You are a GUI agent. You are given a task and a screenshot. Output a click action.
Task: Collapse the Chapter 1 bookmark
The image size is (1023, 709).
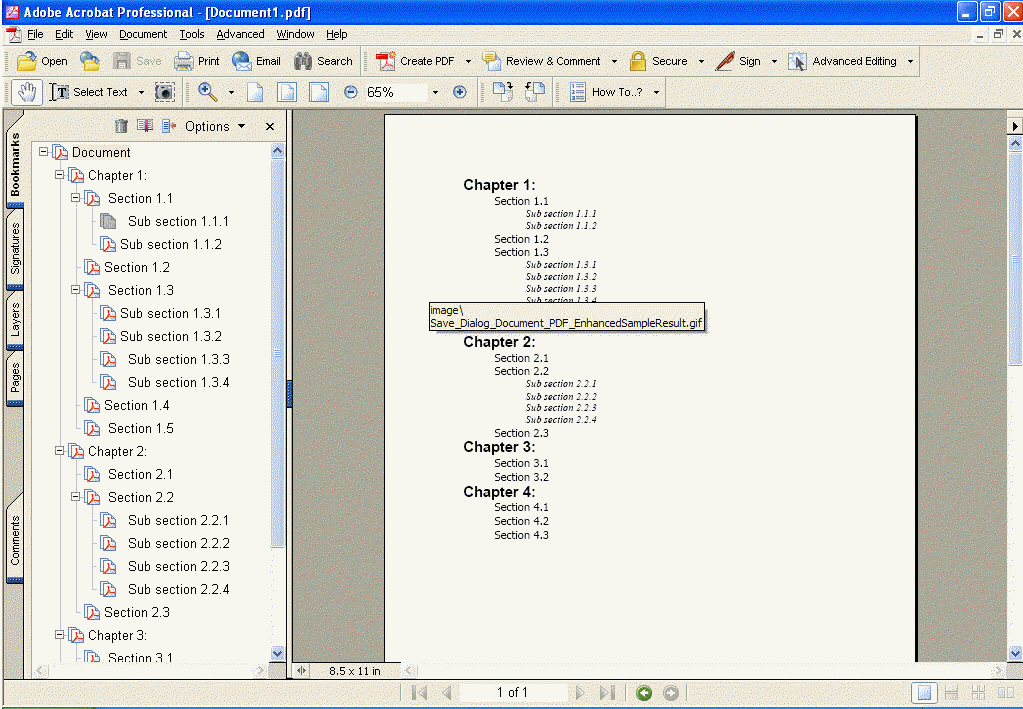[x=59, y=174]
